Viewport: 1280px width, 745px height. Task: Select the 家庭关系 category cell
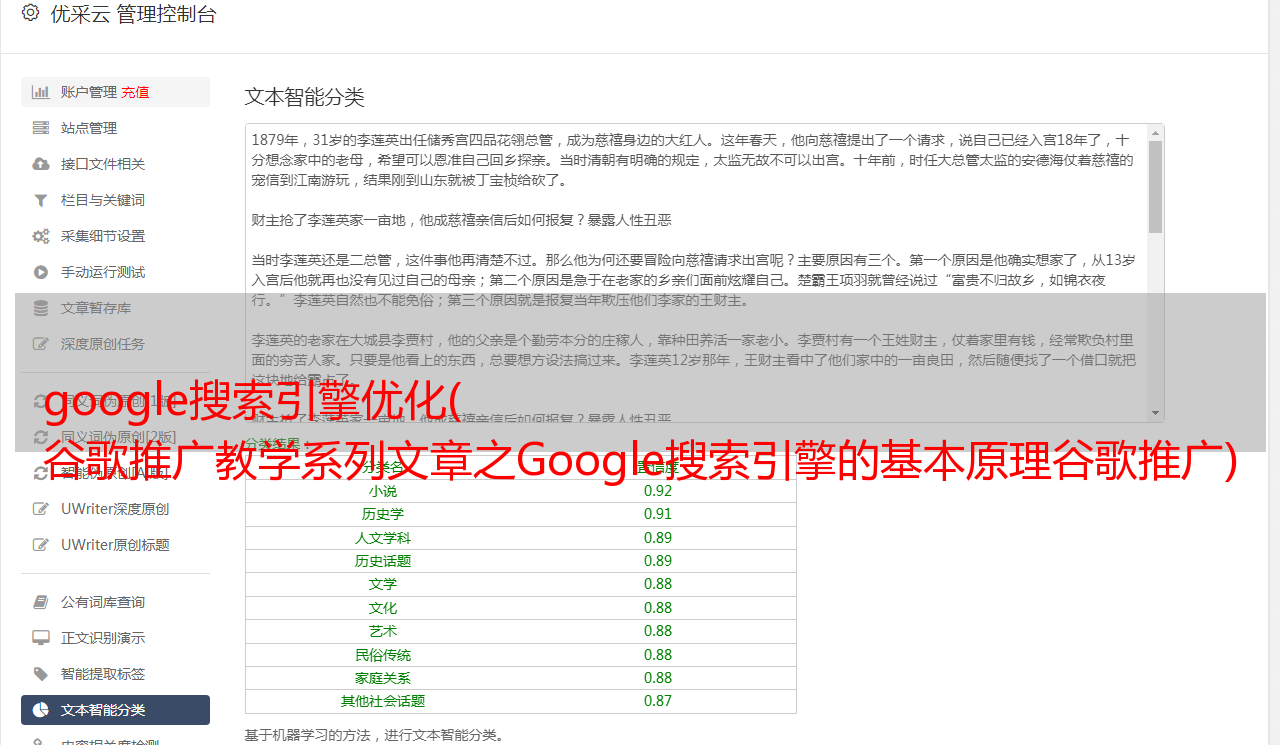pyautogui.click(x=383, y=678)
